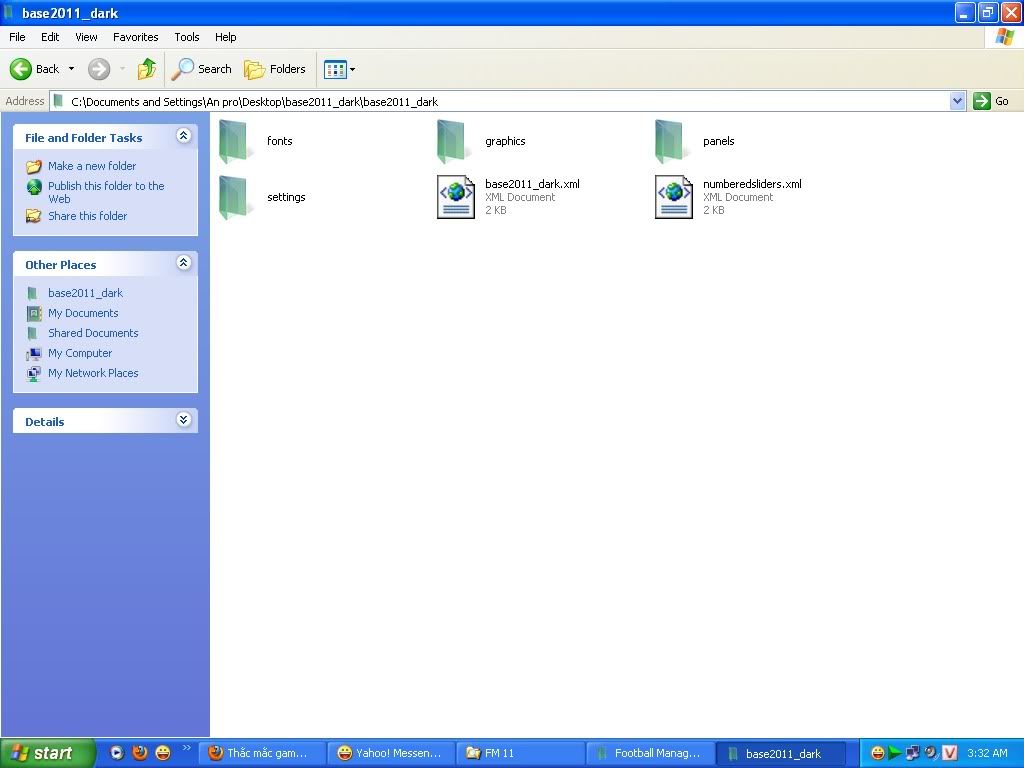1024x768 pixels.
Task: Open the Back history dropdown arrow
Action: tap(71, 69)
